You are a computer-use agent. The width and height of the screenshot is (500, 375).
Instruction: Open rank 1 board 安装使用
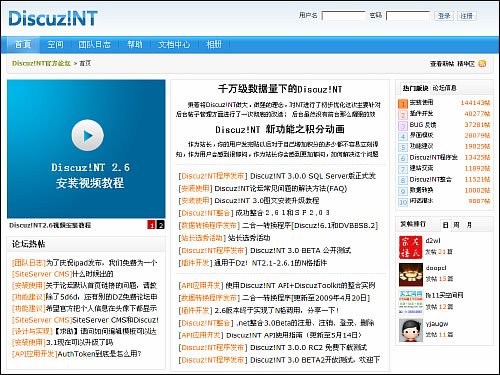pyautogui.click(x=421, y=102)
